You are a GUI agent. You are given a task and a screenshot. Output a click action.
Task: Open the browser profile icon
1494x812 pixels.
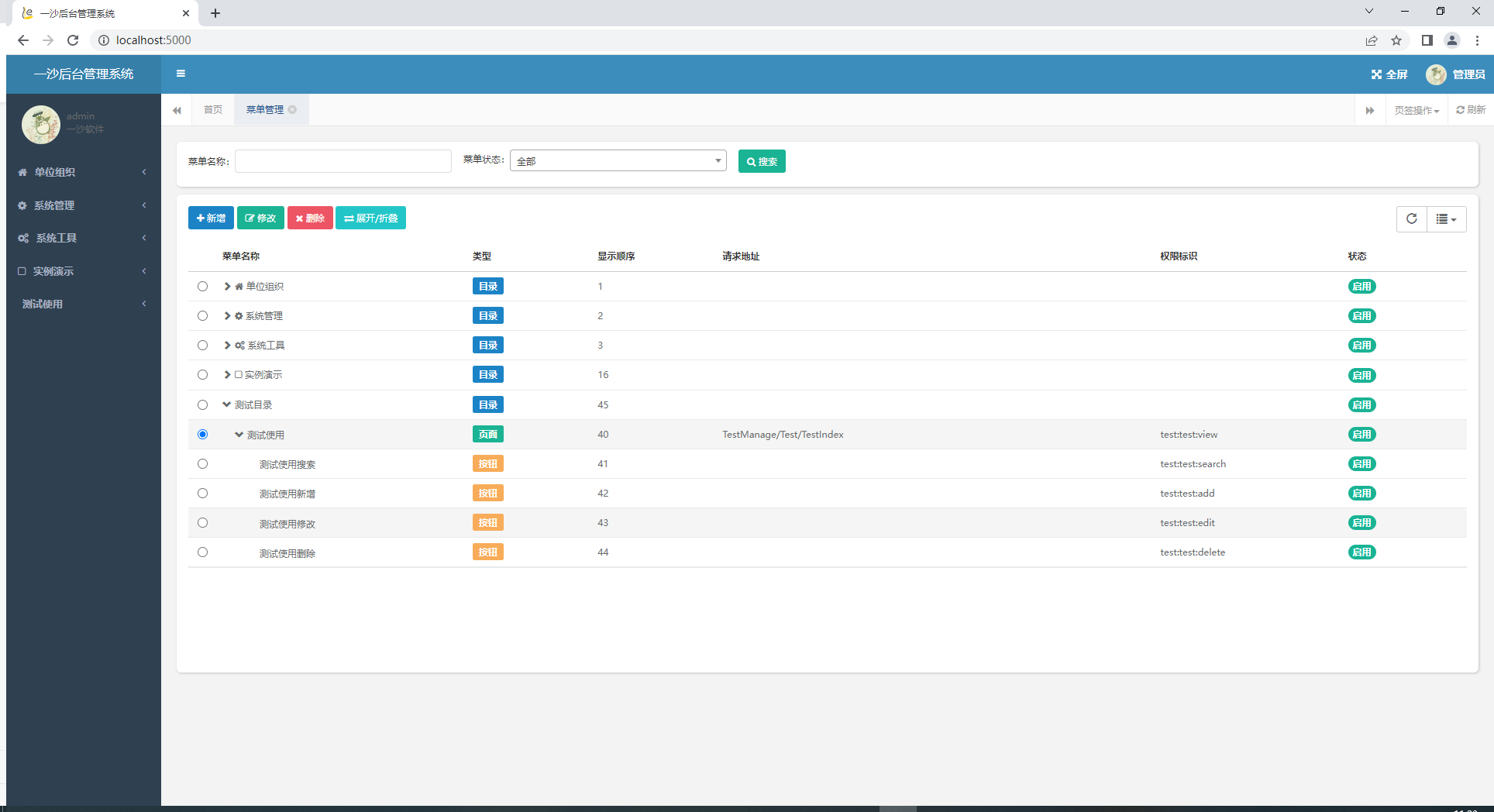1452,40
